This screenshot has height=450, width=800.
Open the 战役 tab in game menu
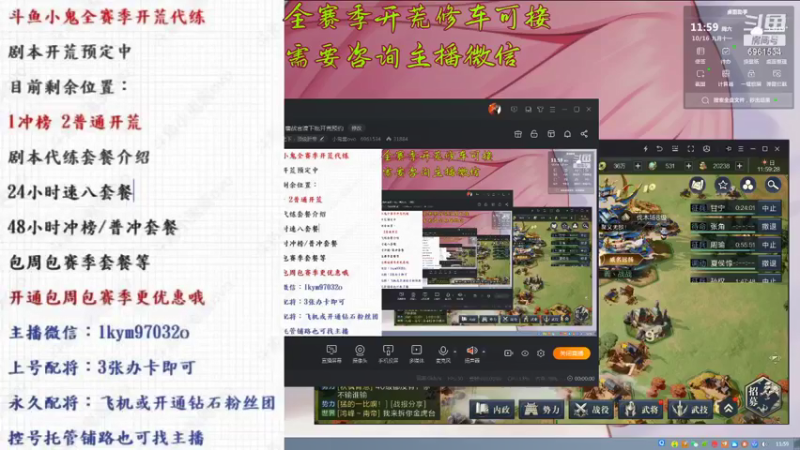592,409
